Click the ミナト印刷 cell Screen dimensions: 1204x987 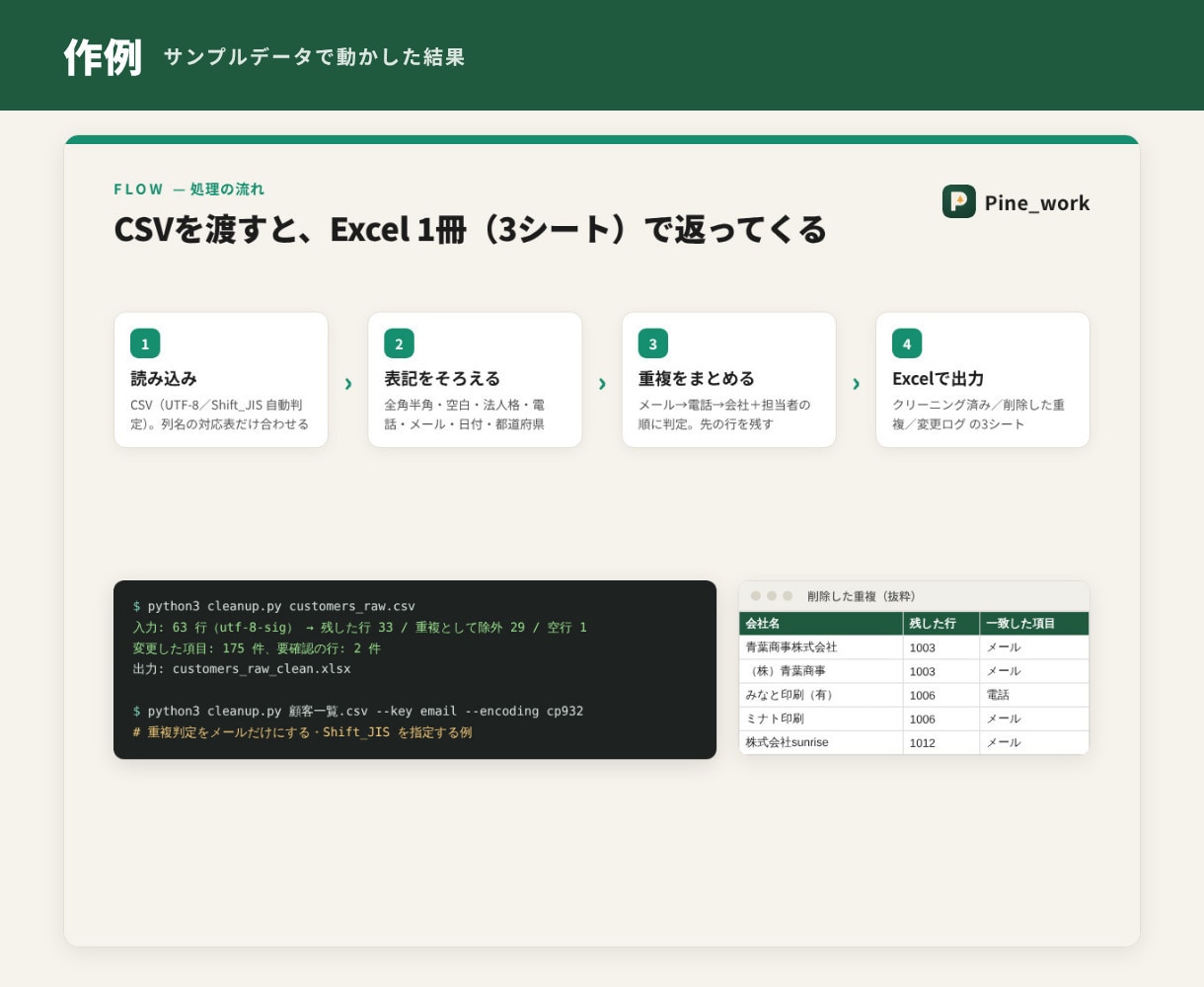[x=821, y=719]
